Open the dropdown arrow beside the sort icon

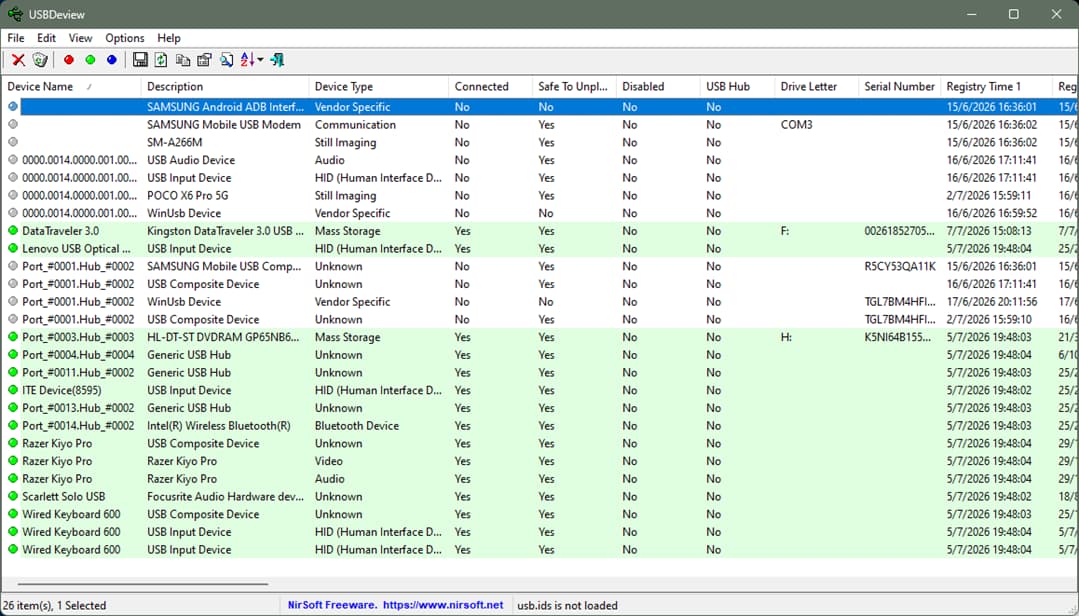point(260,60)
